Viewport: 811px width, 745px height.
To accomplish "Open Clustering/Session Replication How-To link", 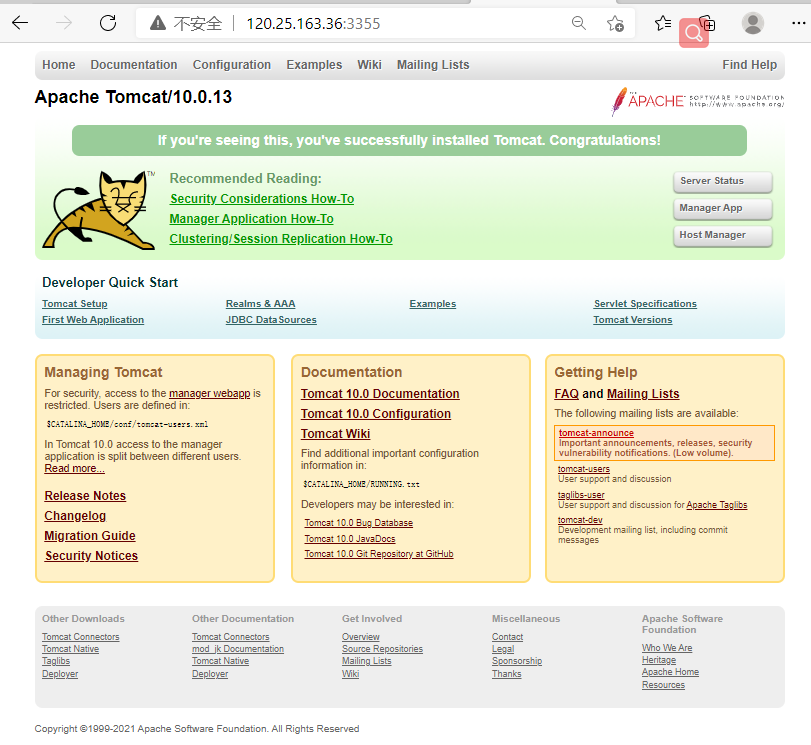I will pyautogui.click(x=281, y=239).
